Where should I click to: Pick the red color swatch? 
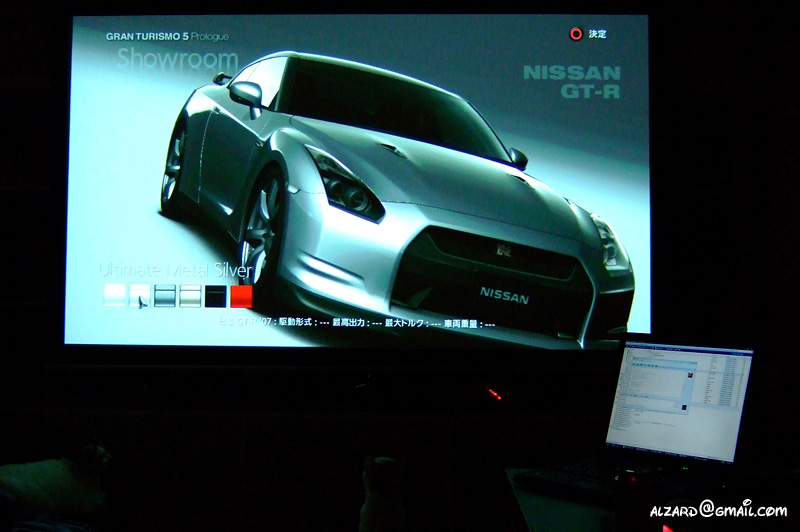tap(241, 296)
